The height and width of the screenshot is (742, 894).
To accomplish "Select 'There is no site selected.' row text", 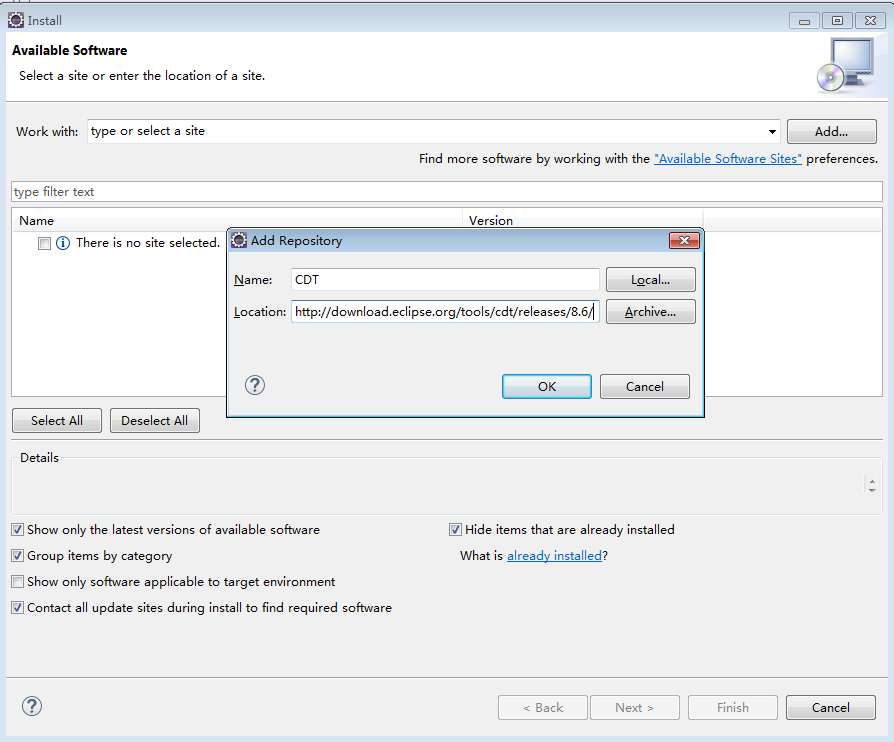I will pyautogui.click(x=148, y=243).
